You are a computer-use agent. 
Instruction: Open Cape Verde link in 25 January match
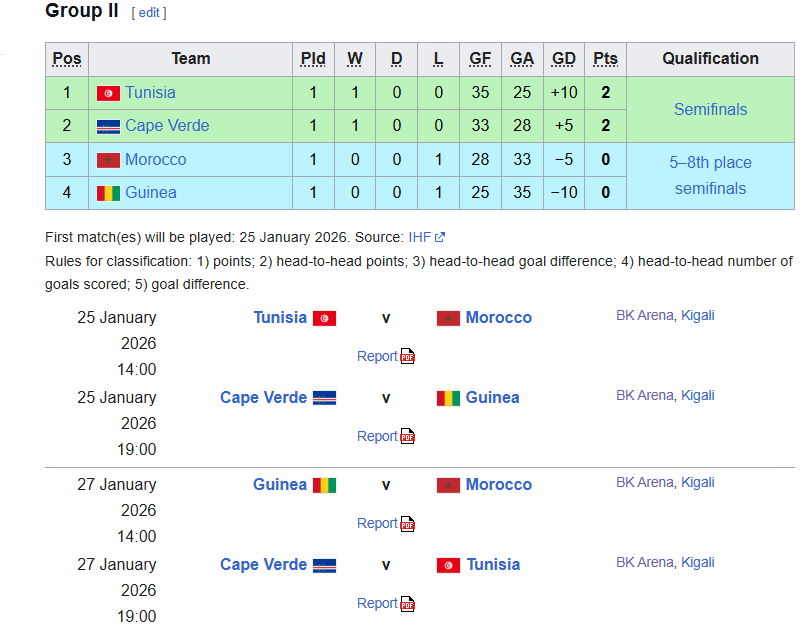coord(263,397)
